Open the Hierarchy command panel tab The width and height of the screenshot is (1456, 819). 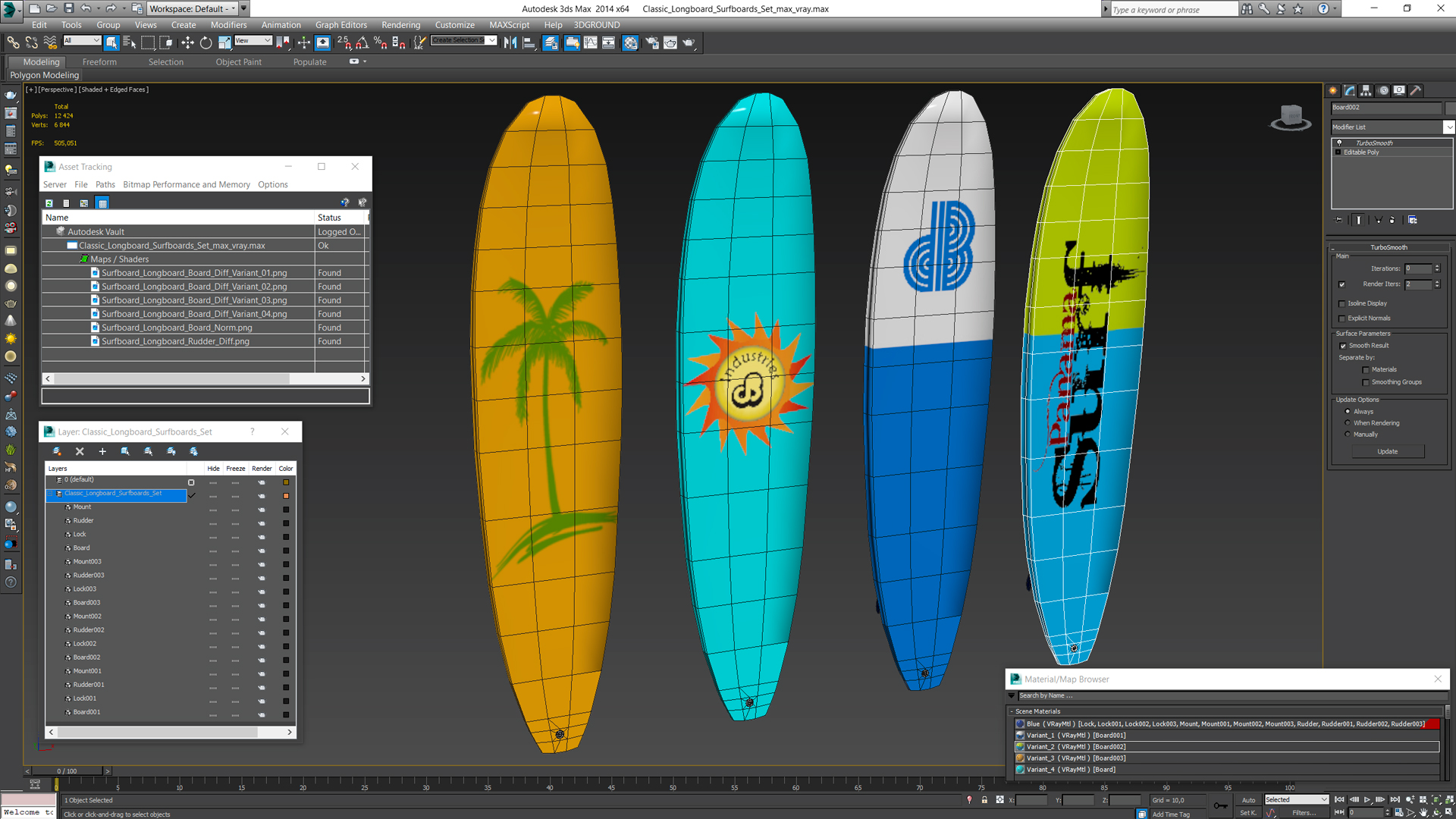pyautogui.click(x=1366, y=90)
